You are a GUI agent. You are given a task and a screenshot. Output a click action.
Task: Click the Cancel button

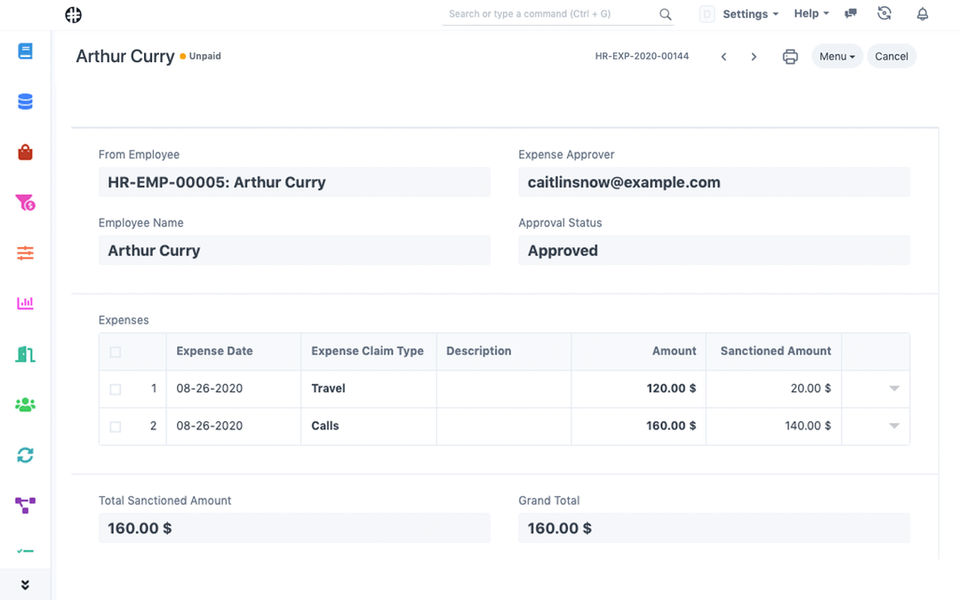tap(891, 57)
